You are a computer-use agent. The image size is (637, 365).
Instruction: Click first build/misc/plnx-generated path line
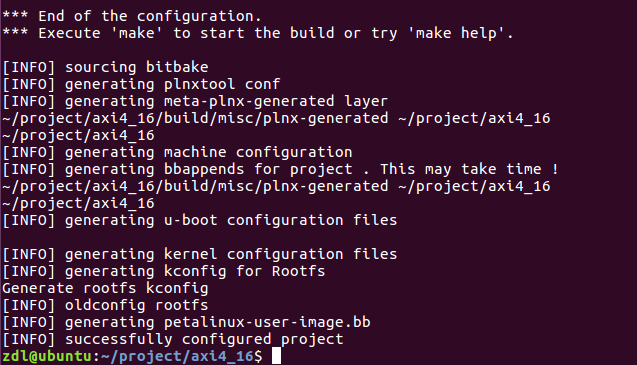point(276,118)
